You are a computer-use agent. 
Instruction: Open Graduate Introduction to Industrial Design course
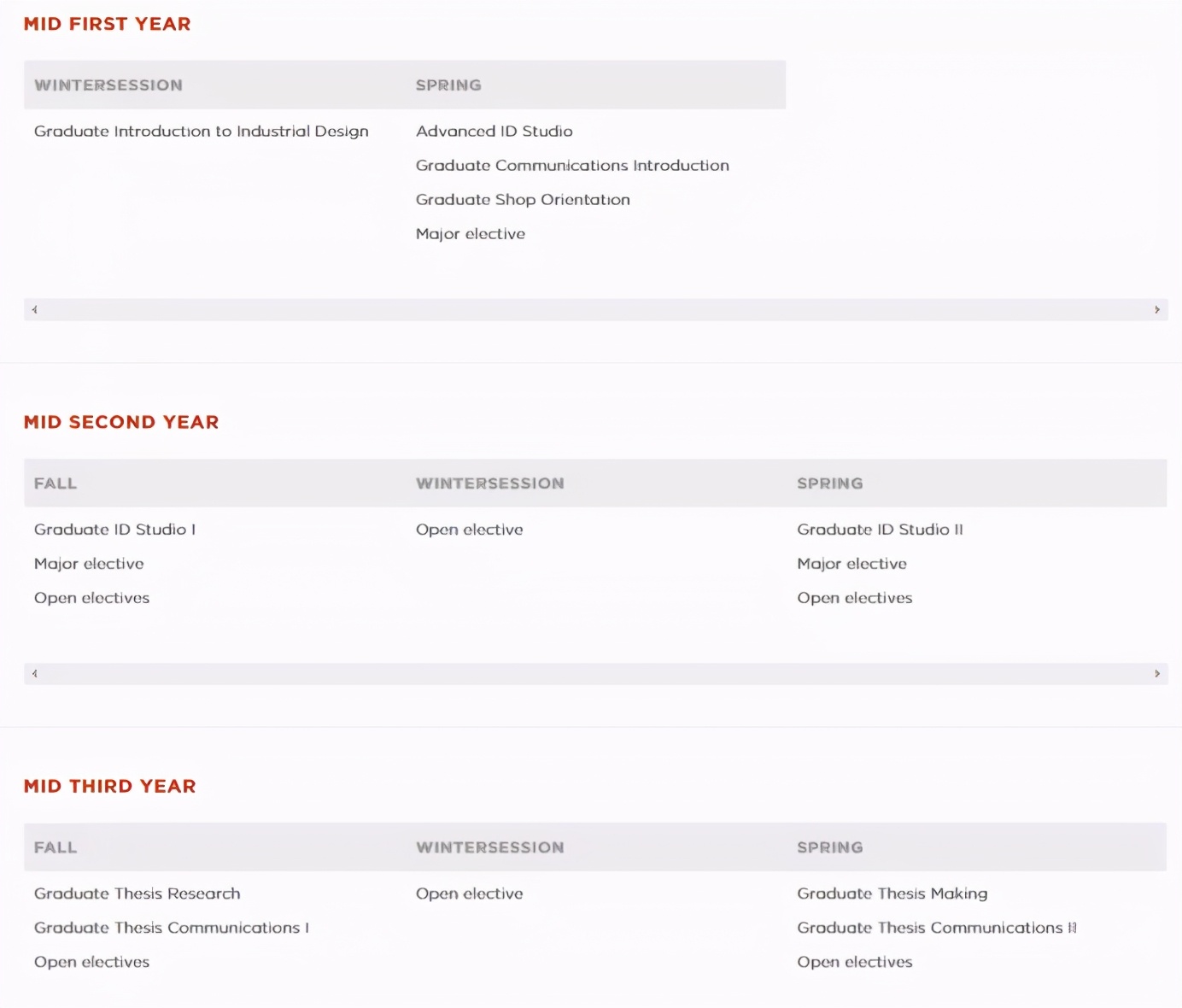(202, 132)
